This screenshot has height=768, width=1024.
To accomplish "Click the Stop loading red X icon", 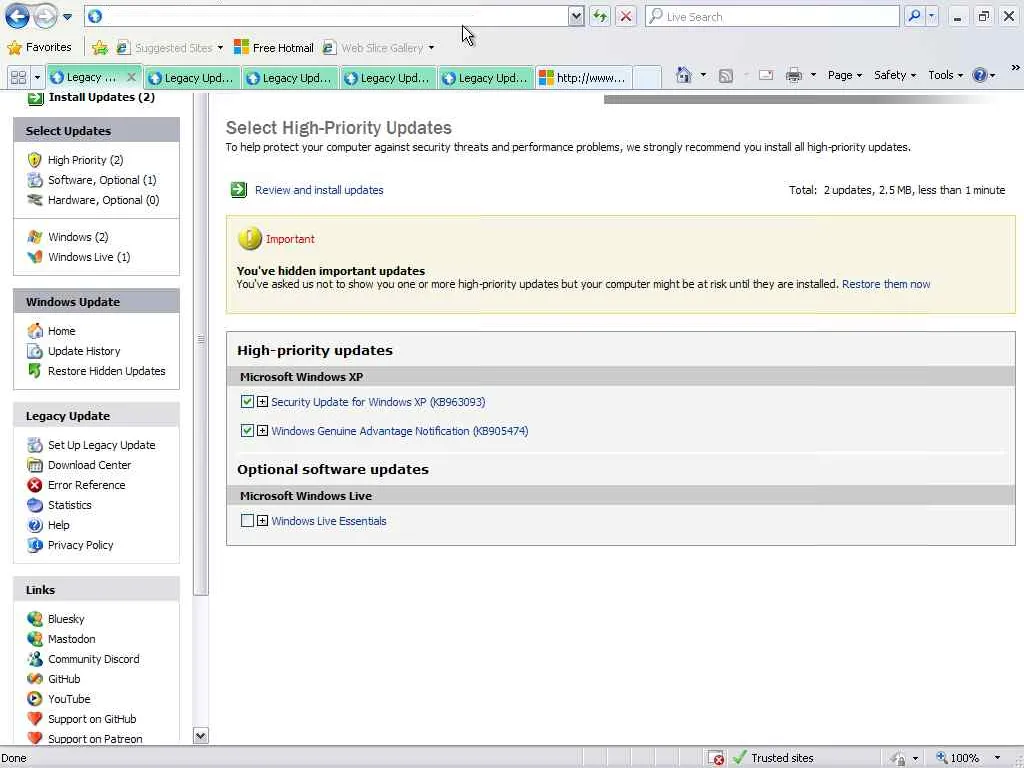I will pos(626,16).
